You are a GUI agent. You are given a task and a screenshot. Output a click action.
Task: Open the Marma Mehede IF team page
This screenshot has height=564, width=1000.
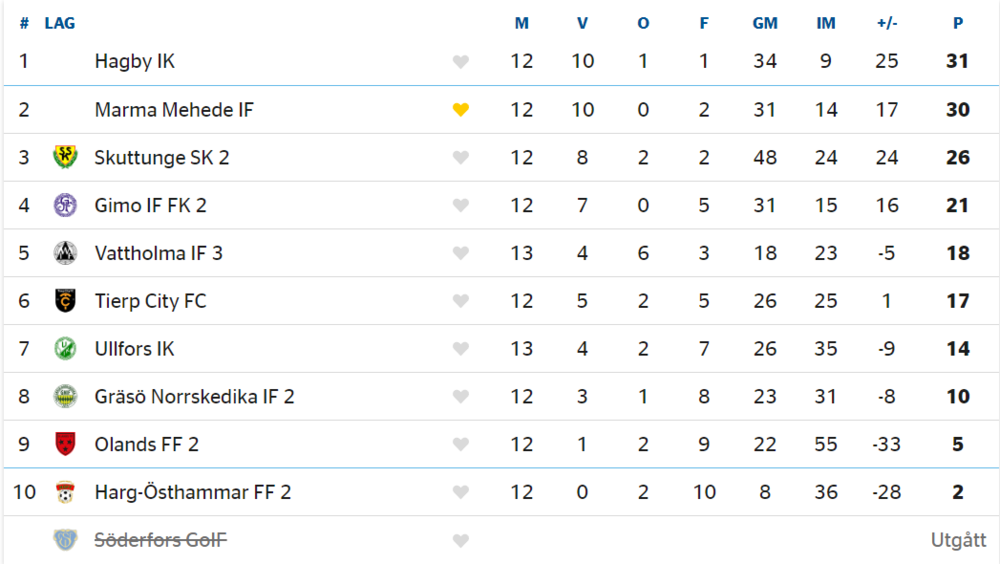174,110
